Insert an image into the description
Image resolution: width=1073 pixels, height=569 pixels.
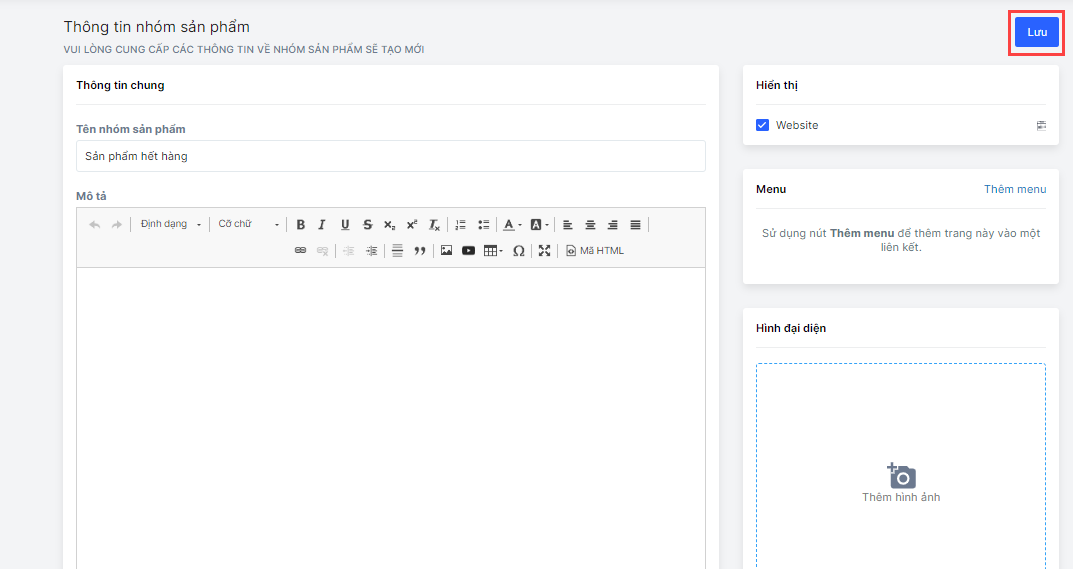pyautogui.click(x=446, y=251)
